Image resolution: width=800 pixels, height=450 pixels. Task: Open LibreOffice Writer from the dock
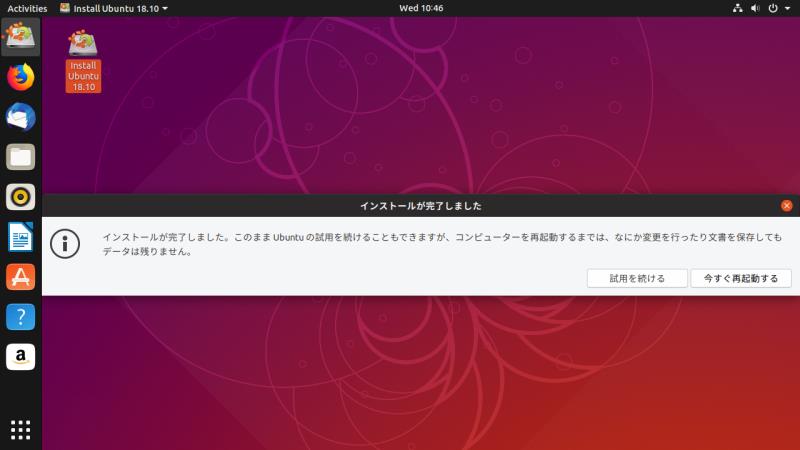pos(20,237)
